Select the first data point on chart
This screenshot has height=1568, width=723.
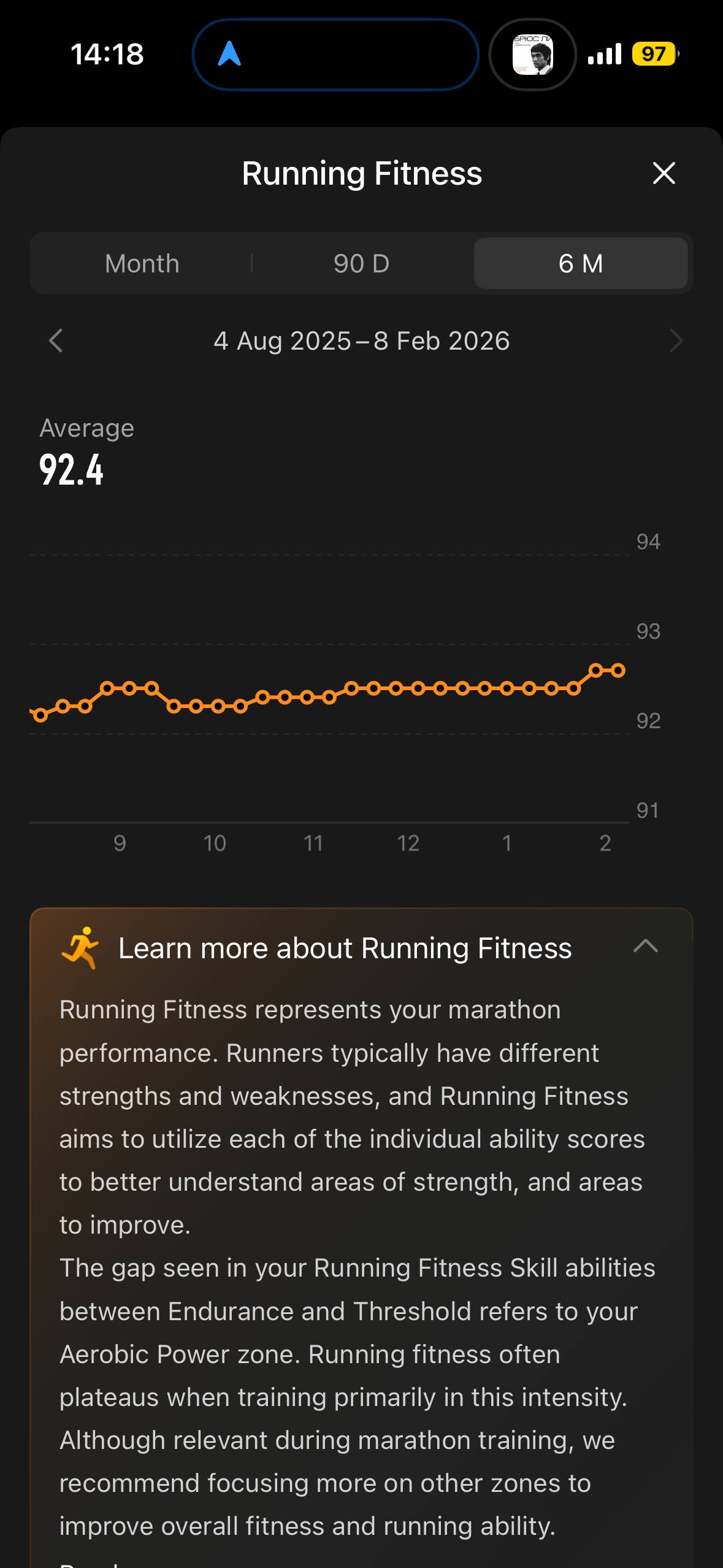click(40, 715)
